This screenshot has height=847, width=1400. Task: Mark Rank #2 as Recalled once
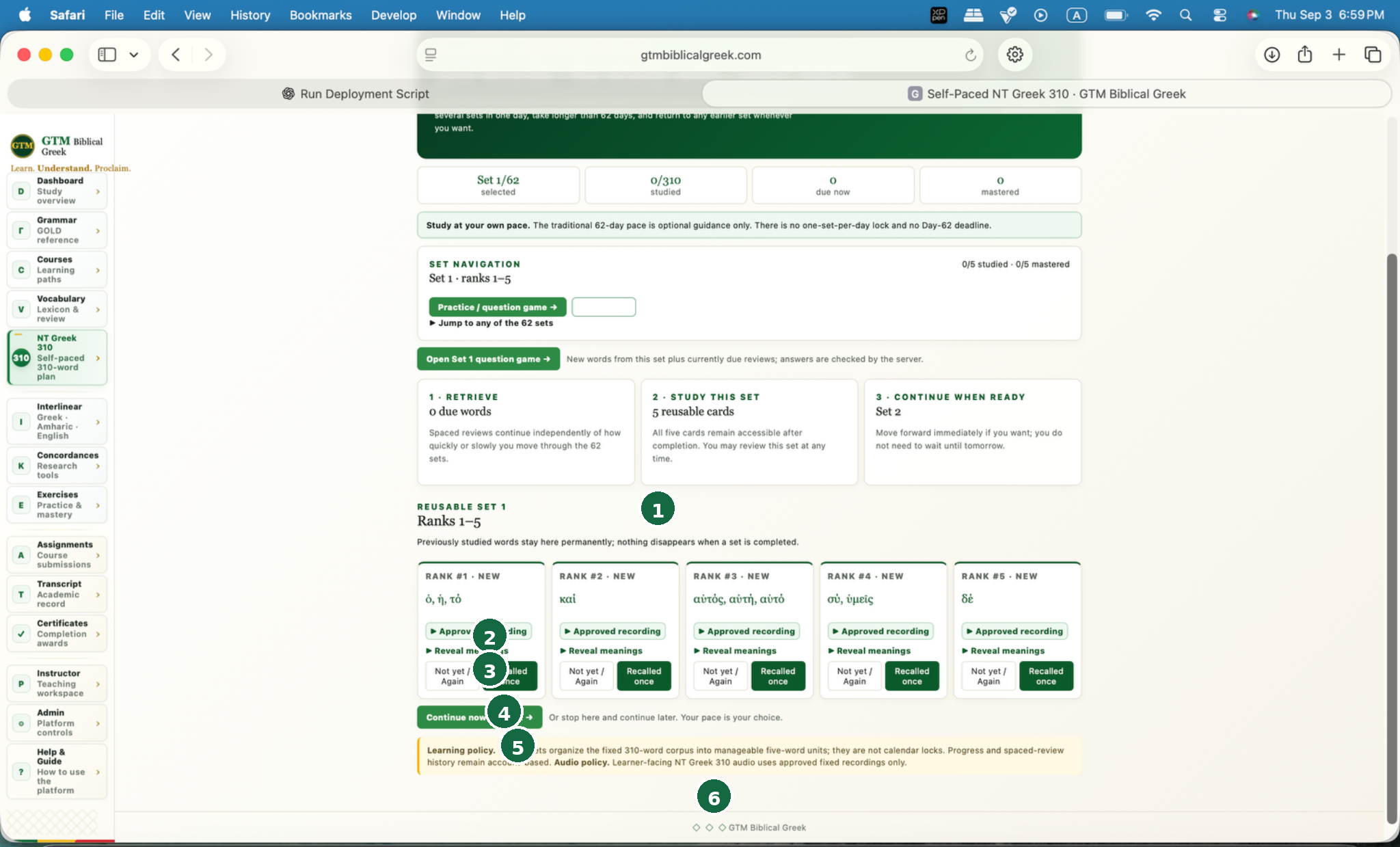pos(644,676)
